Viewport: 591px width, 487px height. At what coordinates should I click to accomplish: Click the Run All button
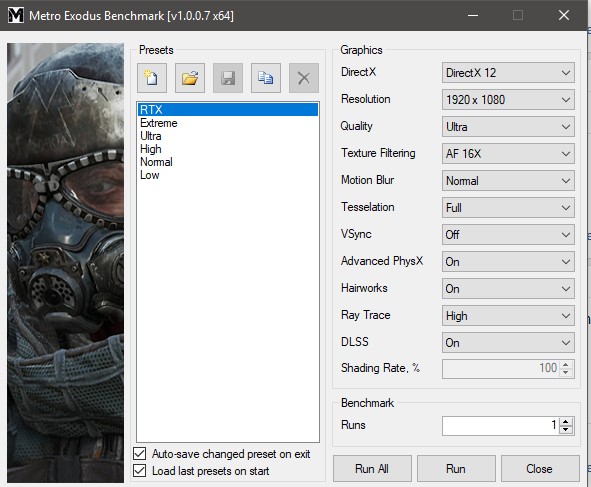(372, 469)
